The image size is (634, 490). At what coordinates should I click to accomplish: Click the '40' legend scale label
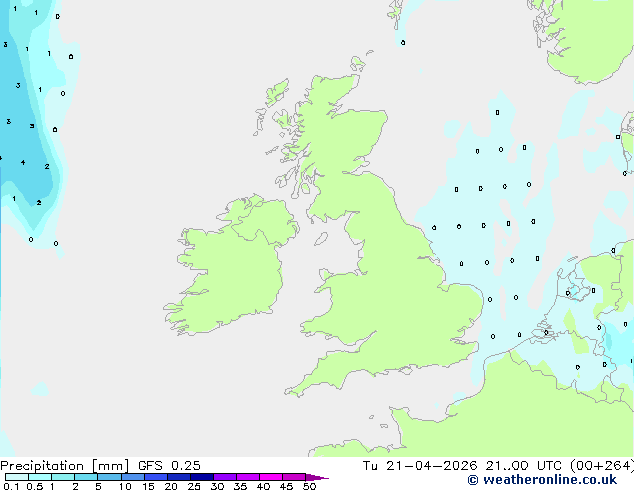(x=263, y=486)
